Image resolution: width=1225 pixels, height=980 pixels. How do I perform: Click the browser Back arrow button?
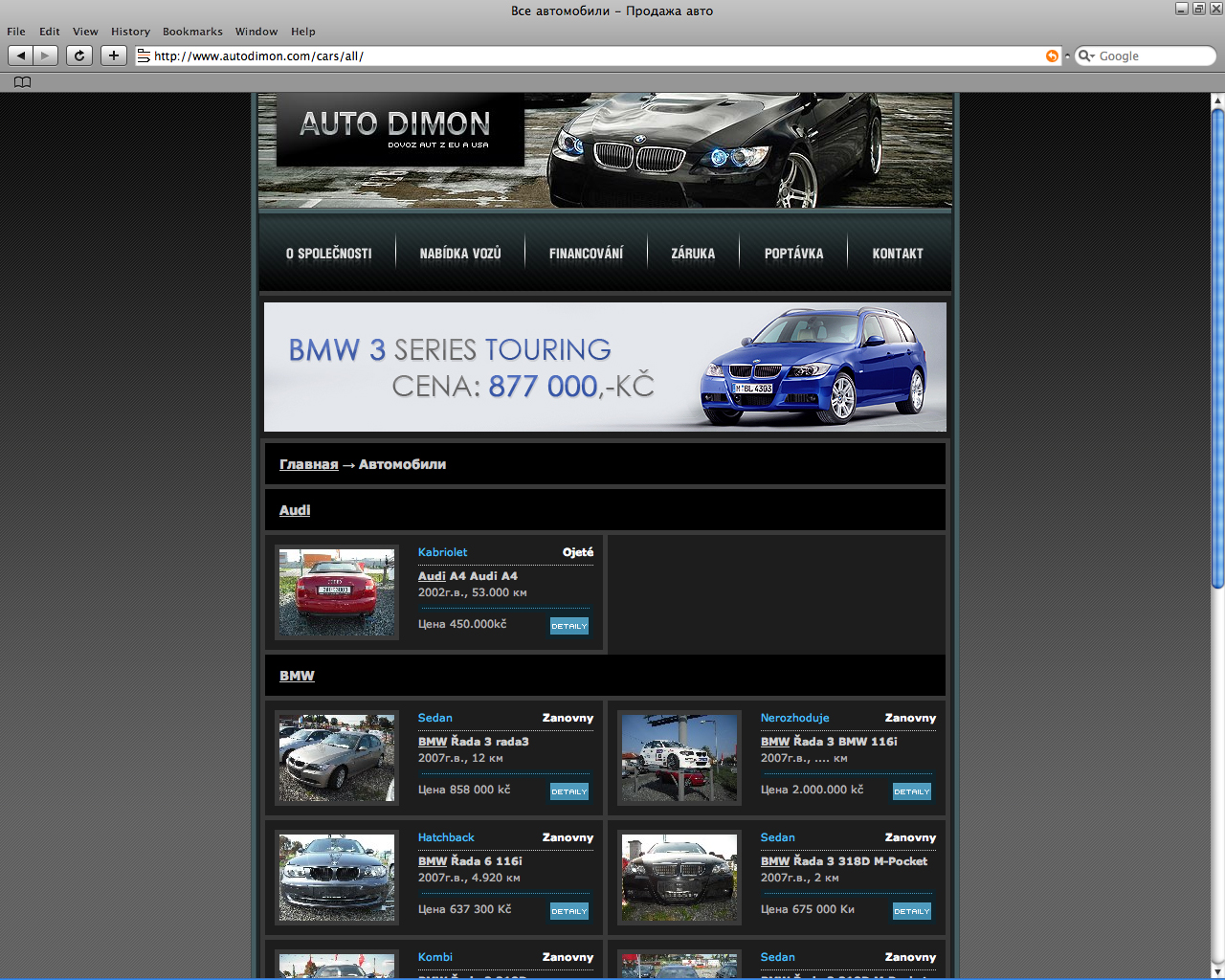(21, 56)
